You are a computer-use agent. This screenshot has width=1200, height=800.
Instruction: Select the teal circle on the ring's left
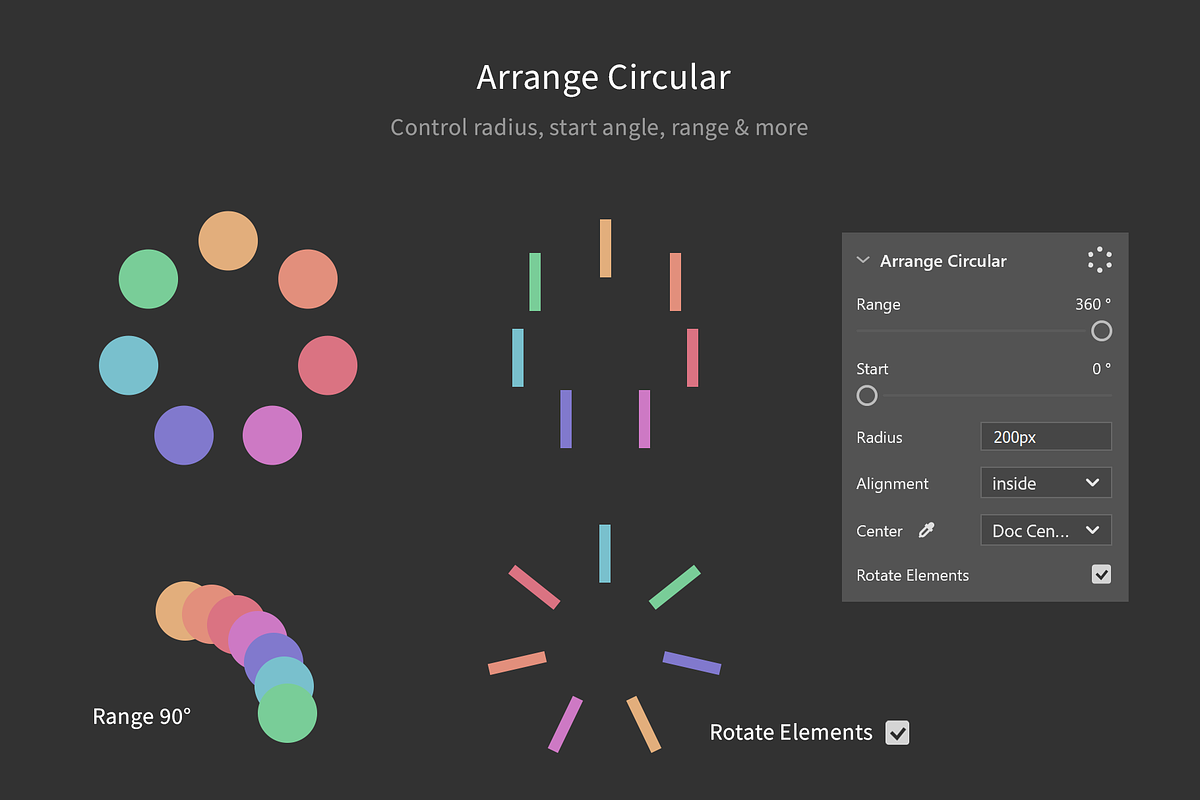click(x=129, y=365)
